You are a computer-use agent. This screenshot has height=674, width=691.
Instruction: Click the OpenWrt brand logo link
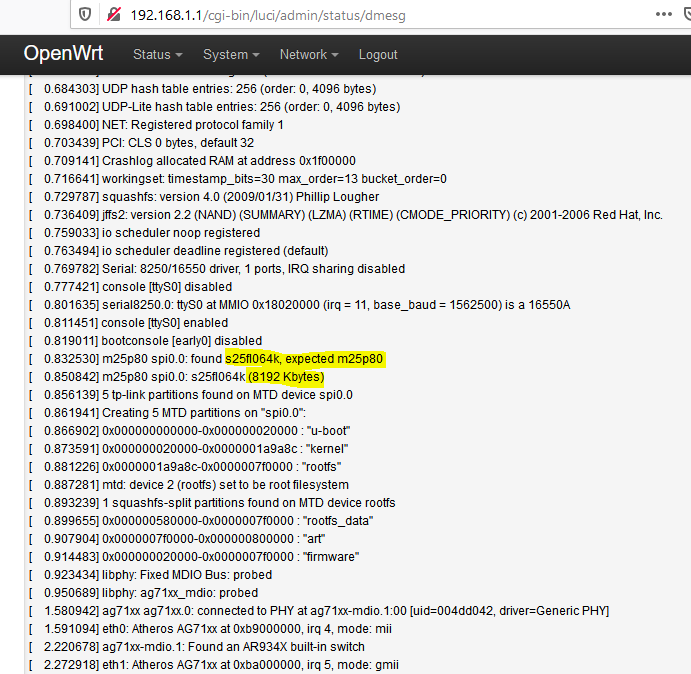[63, 53]
